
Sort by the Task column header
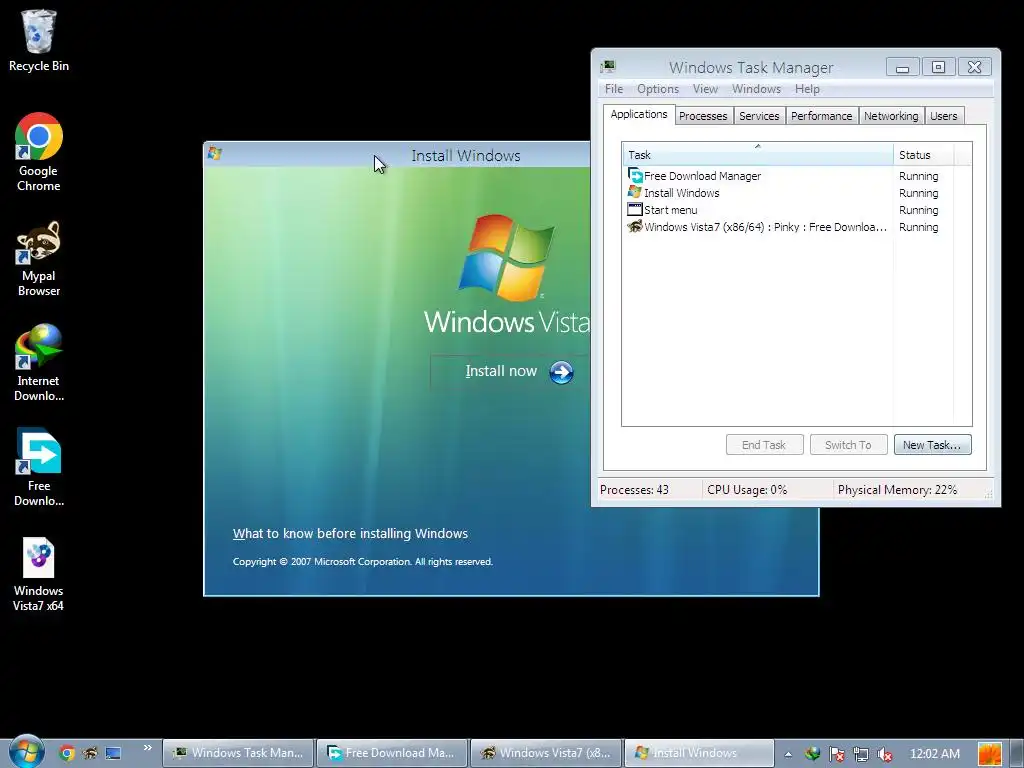click(x=758, y=155)
